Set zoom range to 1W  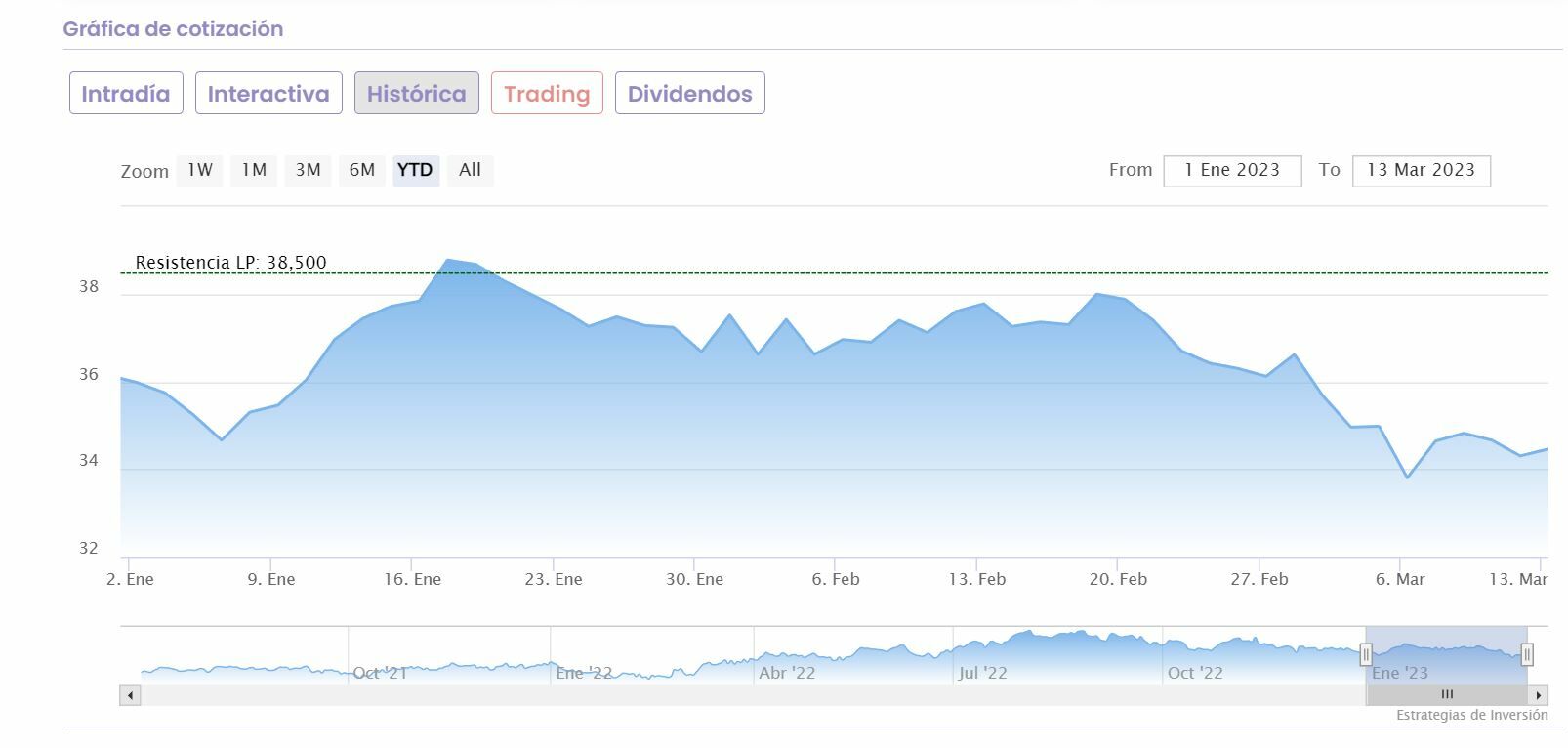[200, 170]
